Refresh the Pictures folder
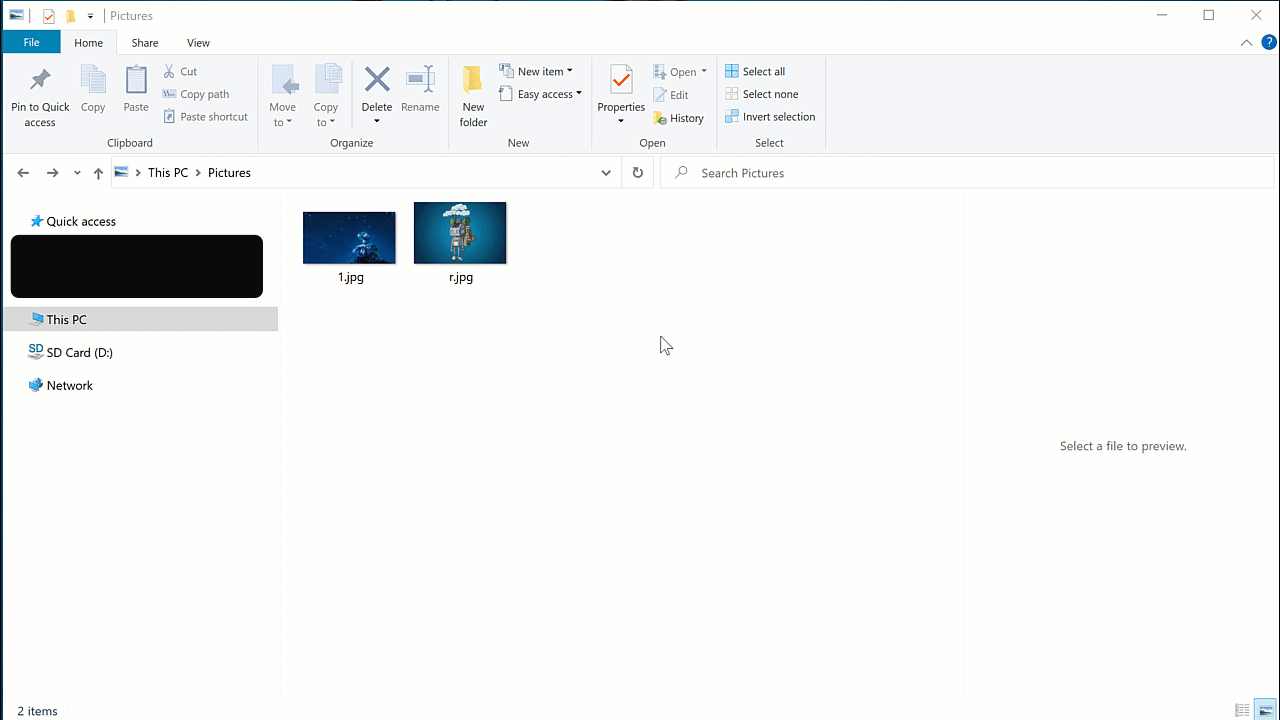The image size is (1280, 720). (638, 173)
